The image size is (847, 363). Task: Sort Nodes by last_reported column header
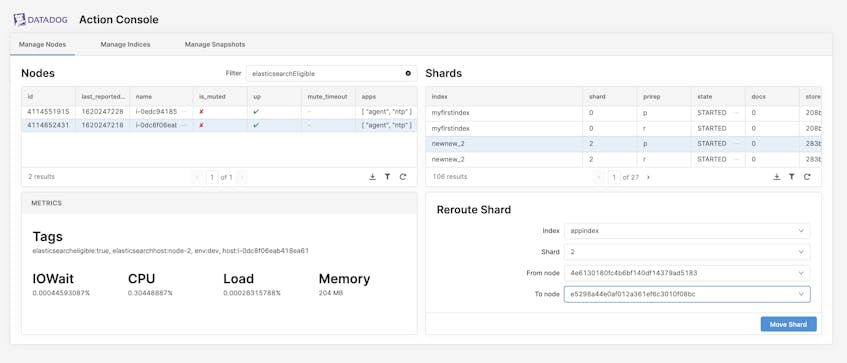pos(103,96)
